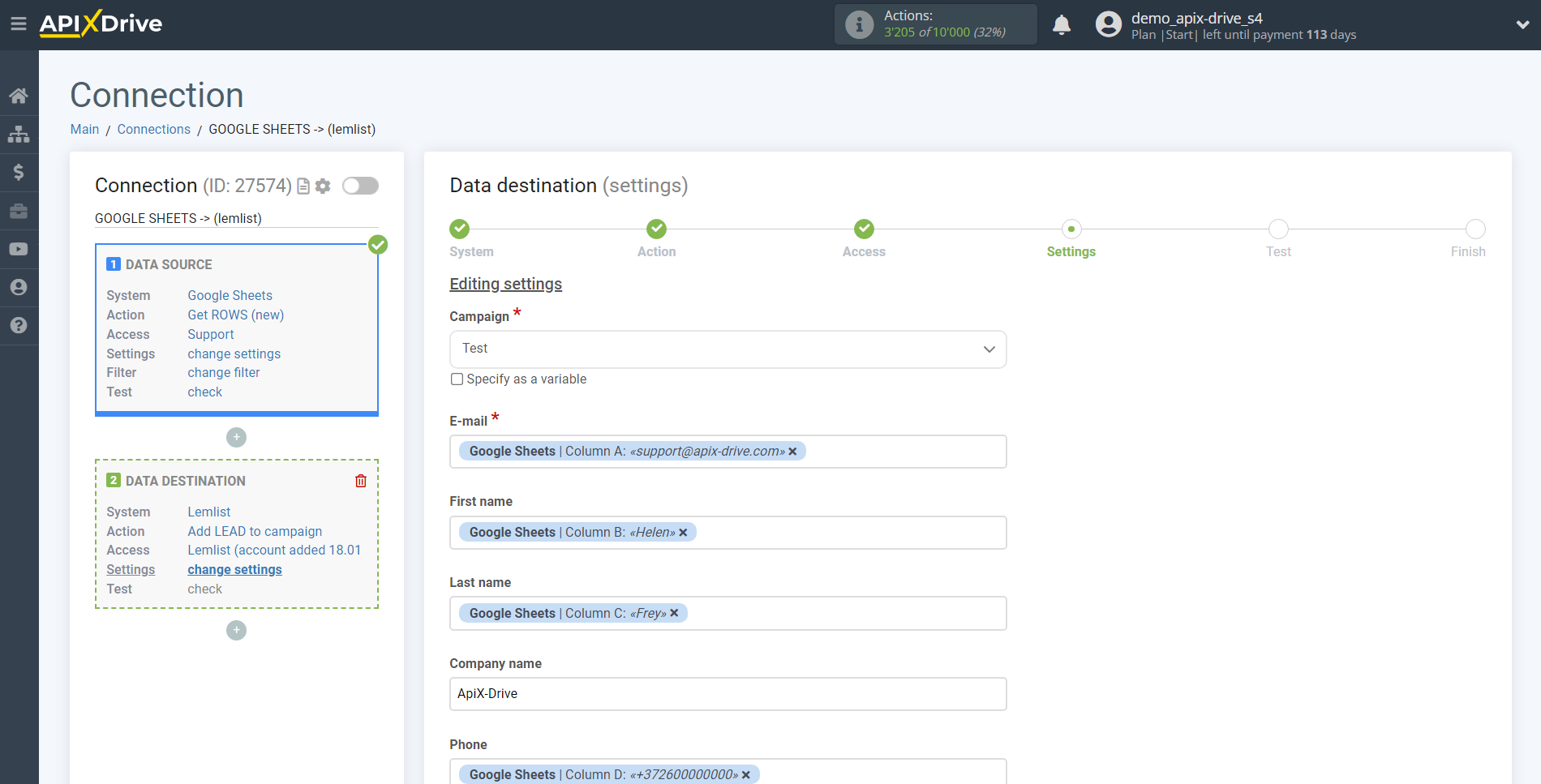Click change filter link
Viewport: 1541px width, 784px height.
223,372
